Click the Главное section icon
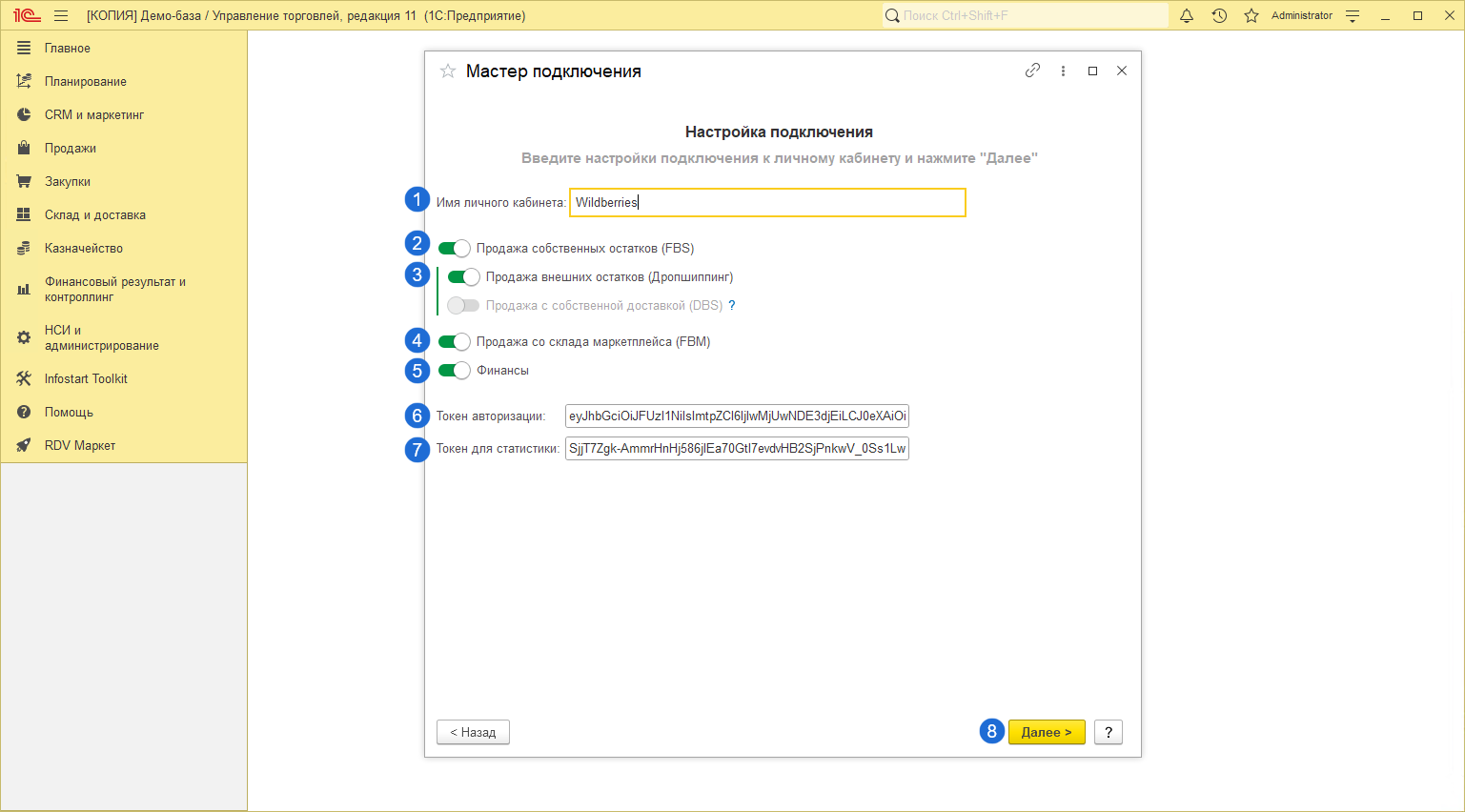The height and width of the screenshot is (812, 1465). (x=24, y=48)
